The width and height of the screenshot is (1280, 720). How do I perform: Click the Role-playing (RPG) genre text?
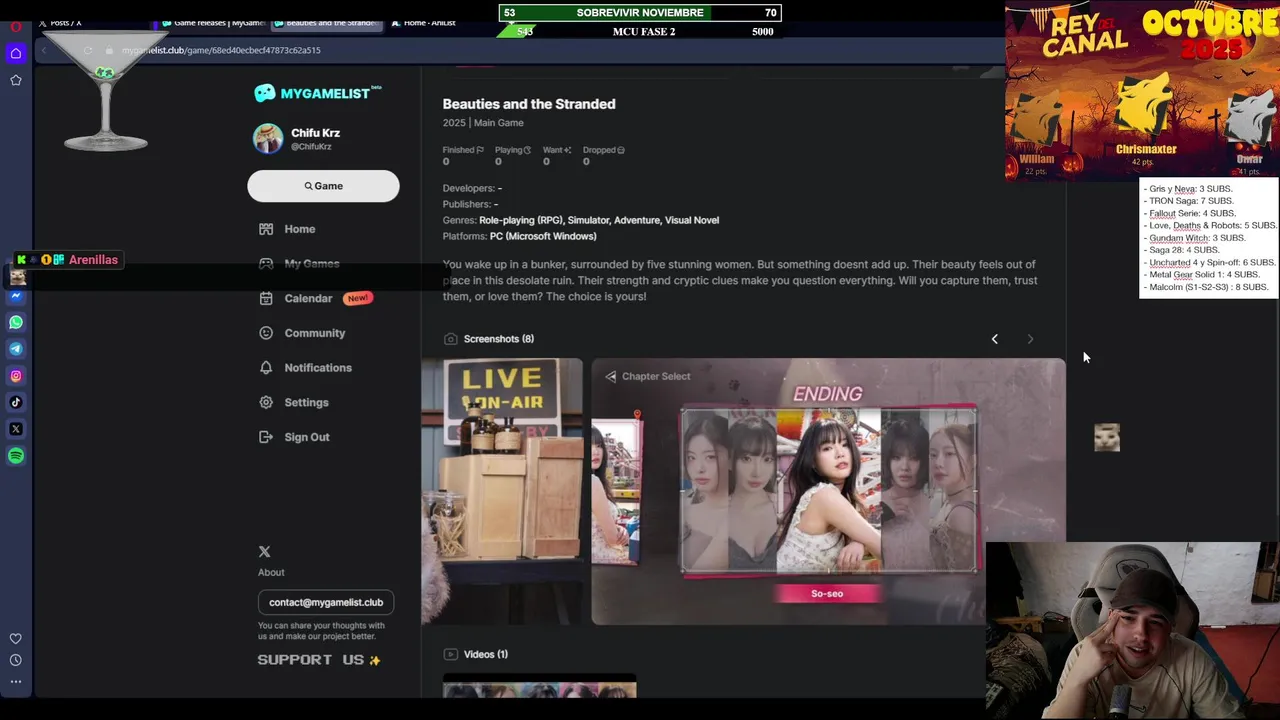click(x=521, y=220)
